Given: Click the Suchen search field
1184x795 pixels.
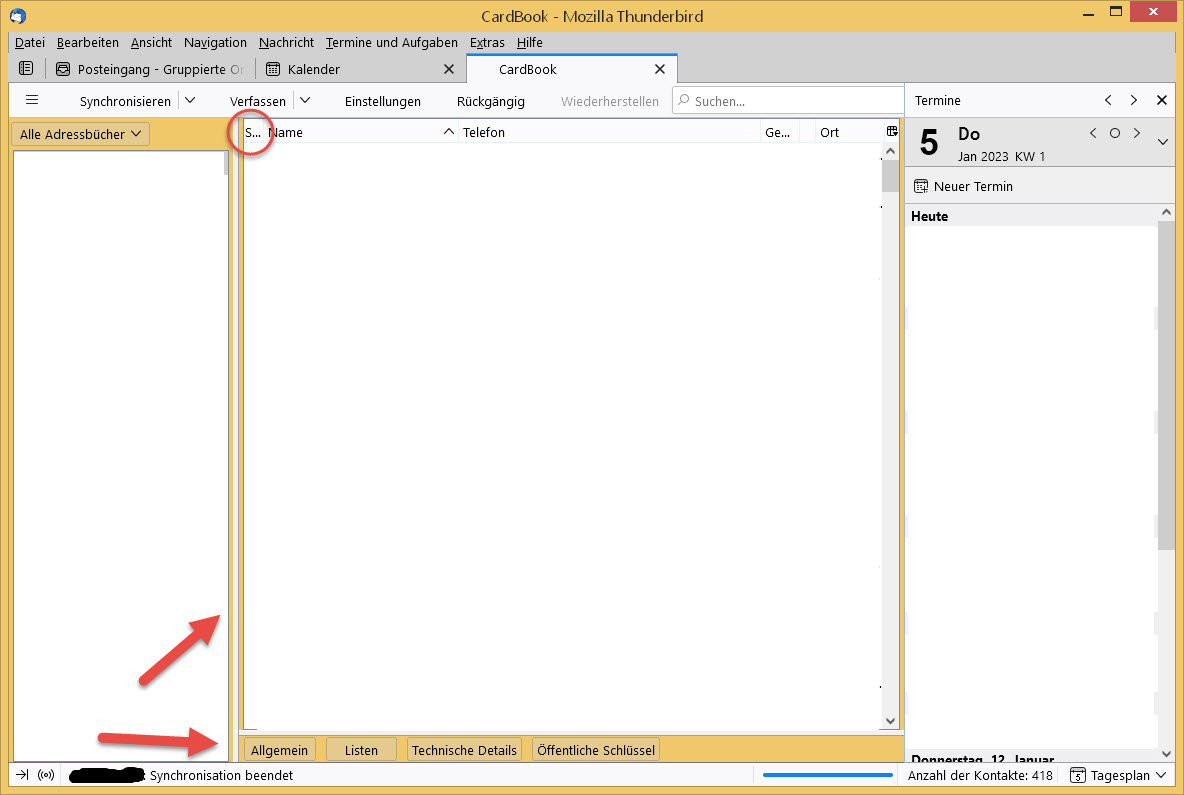Looking at the screenshot, I should tap(790, 101).
